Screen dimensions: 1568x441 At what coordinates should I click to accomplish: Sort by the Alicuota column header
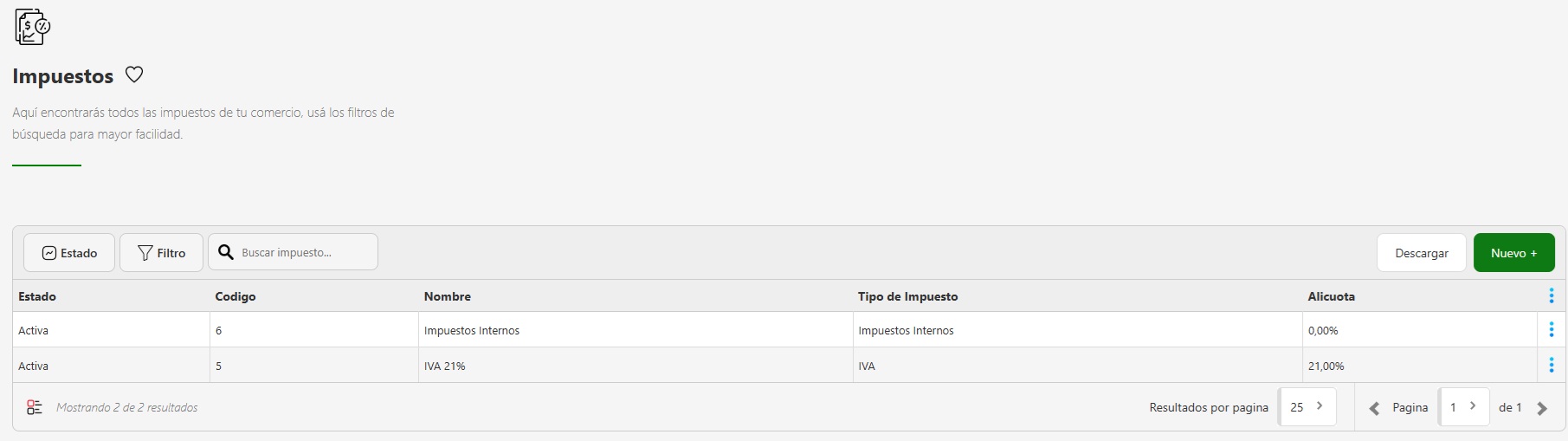pyautogui.click(x=1331, y=296)
